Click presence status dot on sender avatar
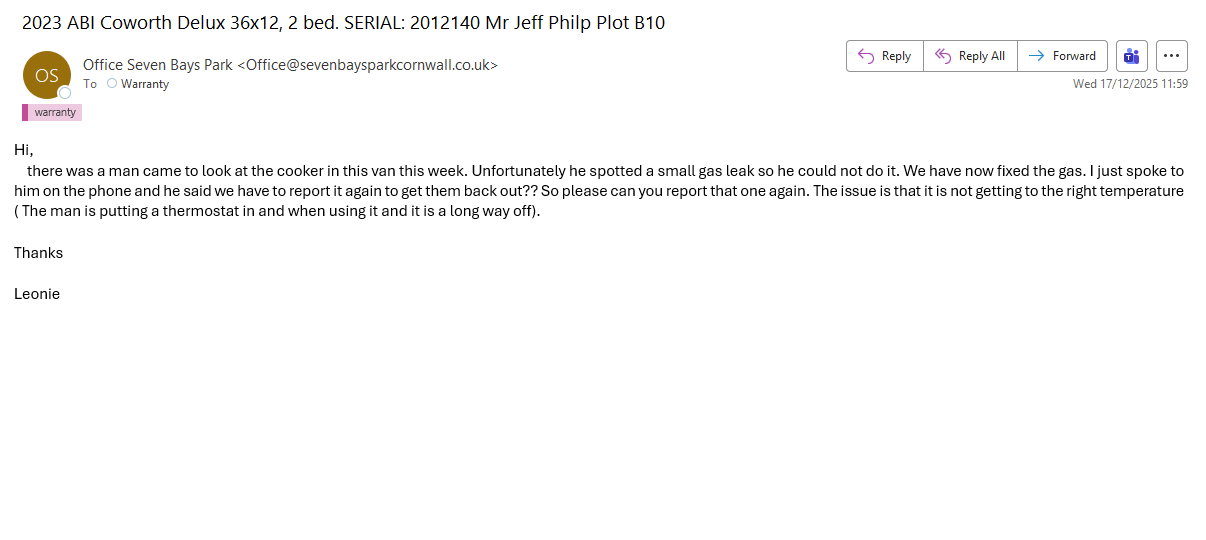The width and height of the screenshot is (1206, 540). pos(65,93)
